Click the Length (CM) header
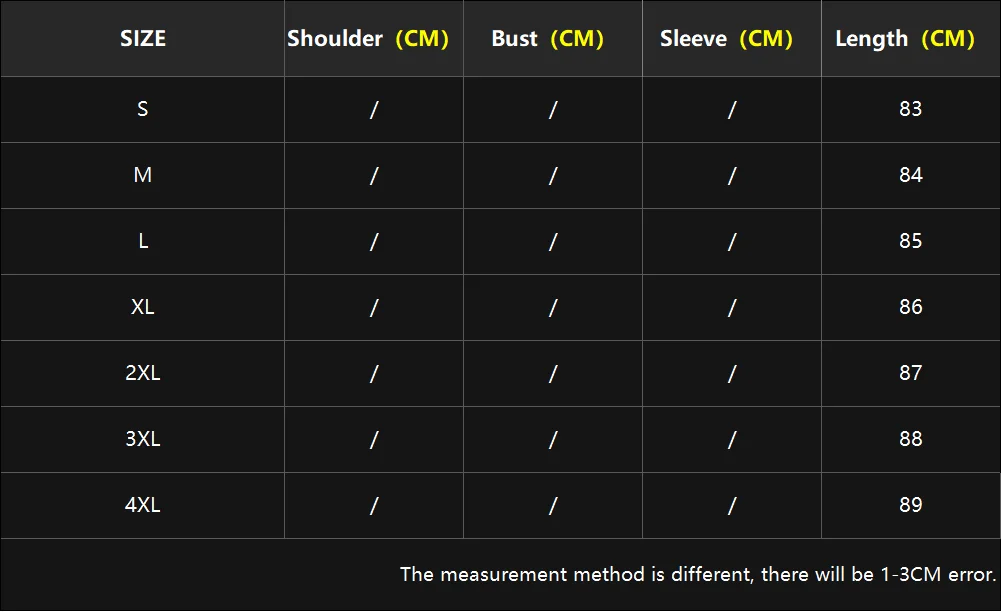 (905, 38)
